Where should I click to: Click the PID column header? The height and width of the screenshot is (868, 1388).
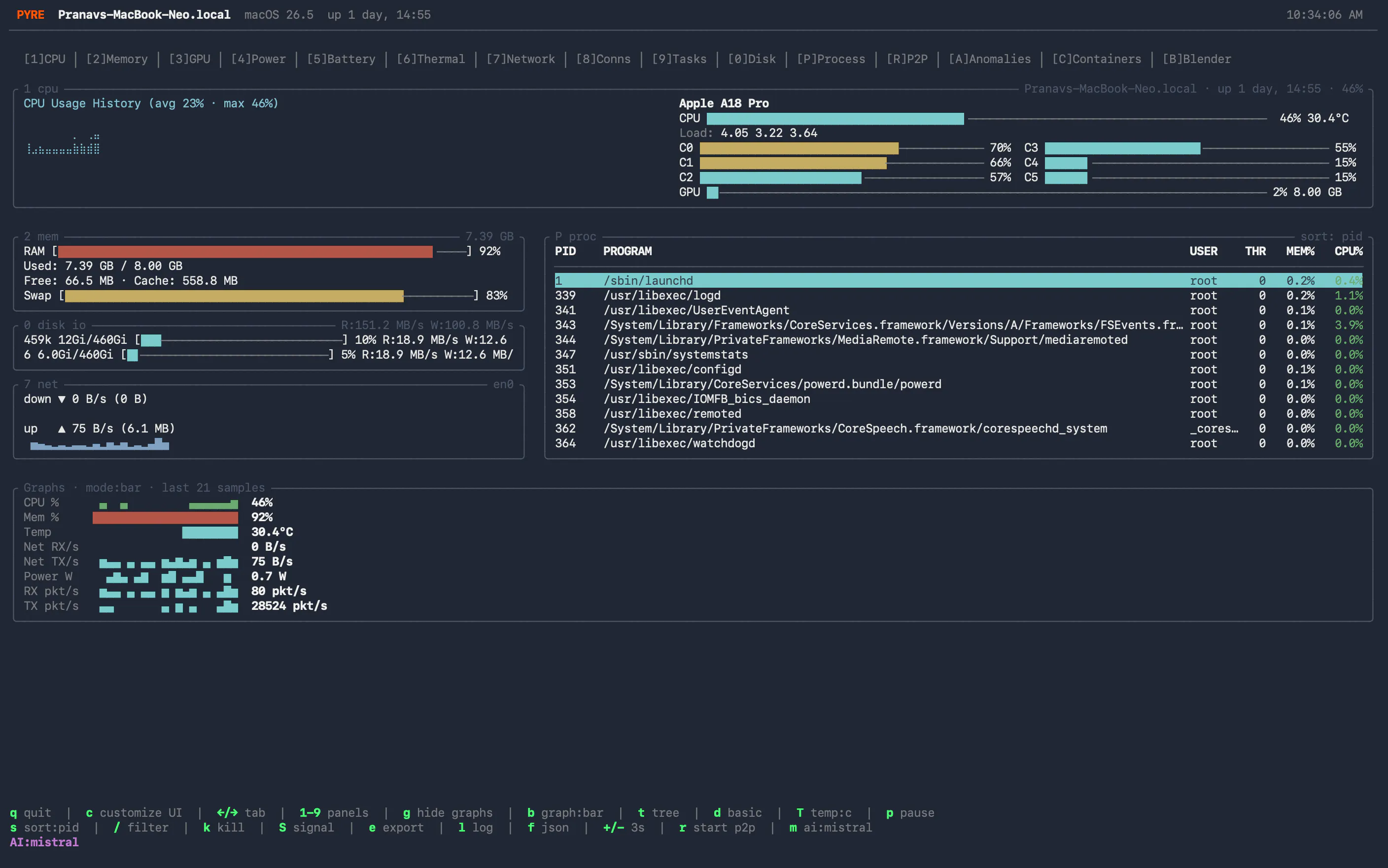[566, 251]
